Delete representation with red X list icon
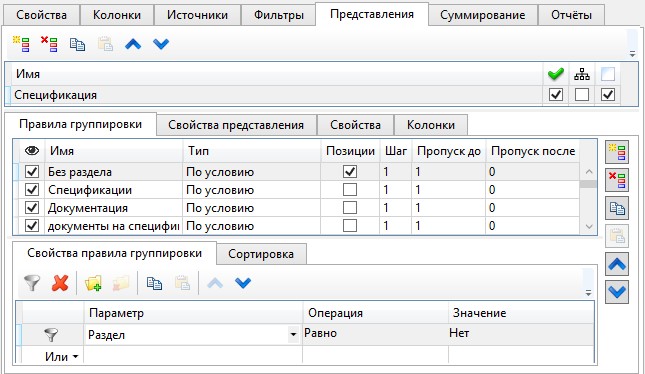645x374 pixels. pyautogui.click(x=49, y=44)
